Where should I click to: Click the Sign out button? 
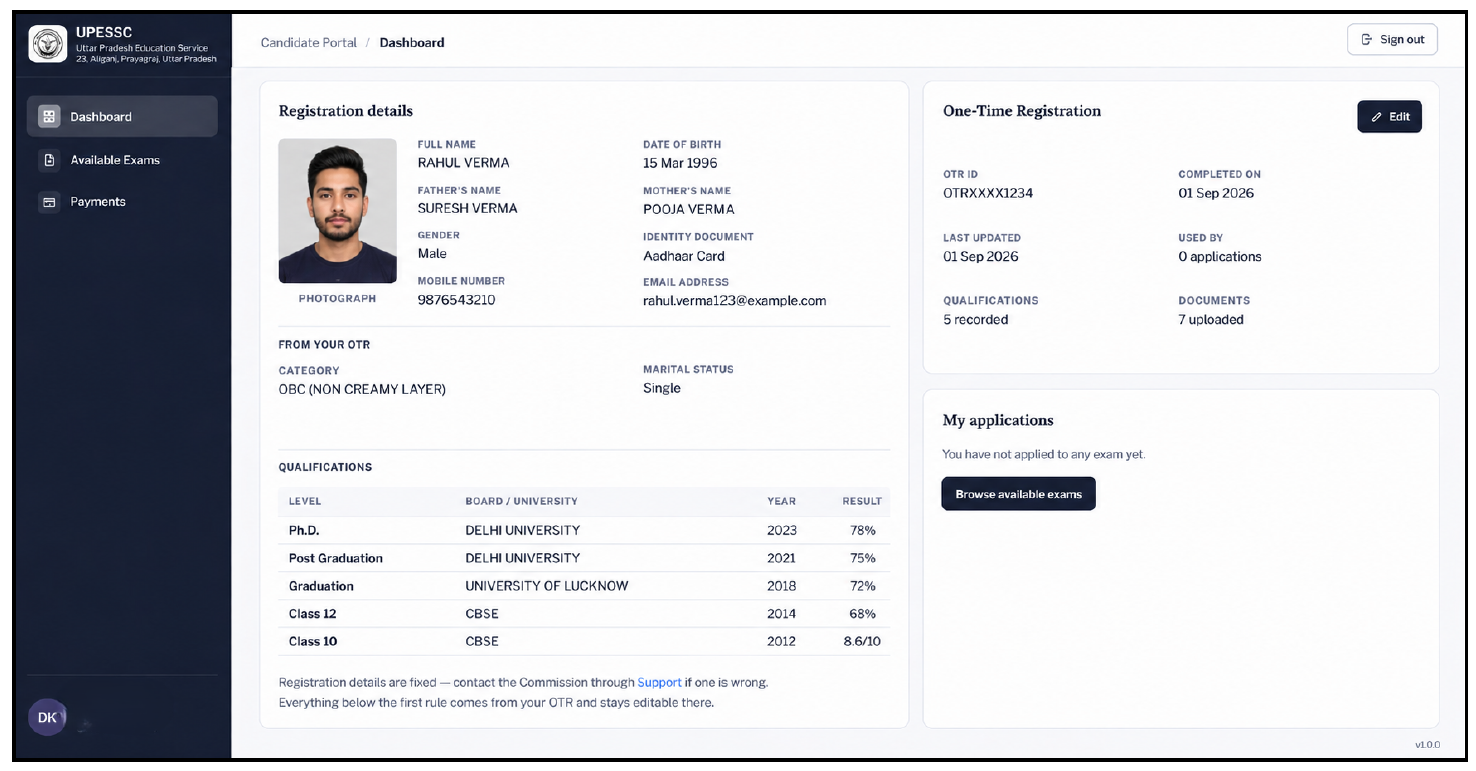pyautogui.click(x=1392, y=39)
